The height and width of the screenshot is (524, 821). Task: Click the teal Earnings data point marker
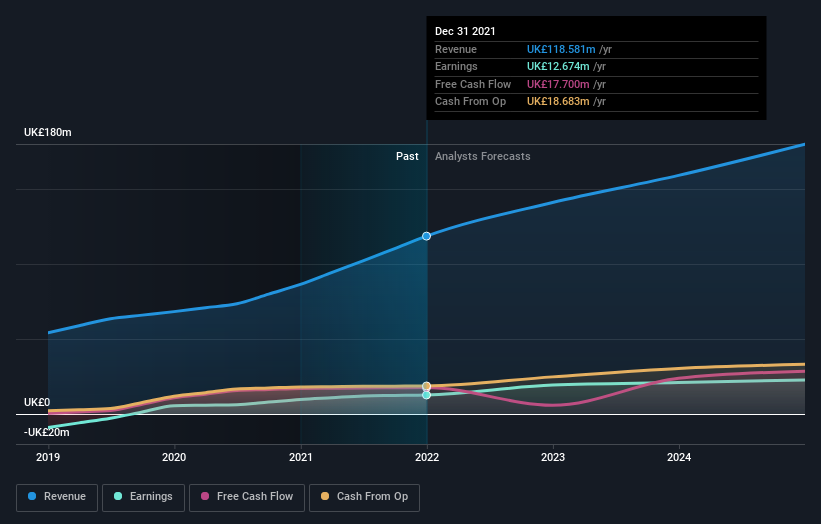(427, 395)
